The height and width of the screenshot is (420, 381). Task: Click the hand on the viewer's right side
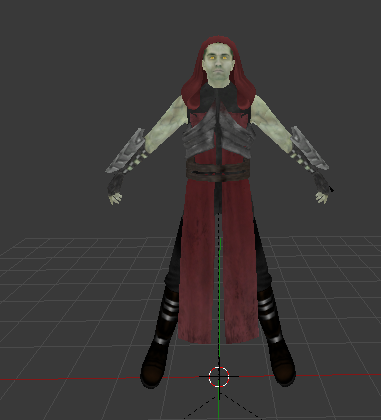(322, 197)
